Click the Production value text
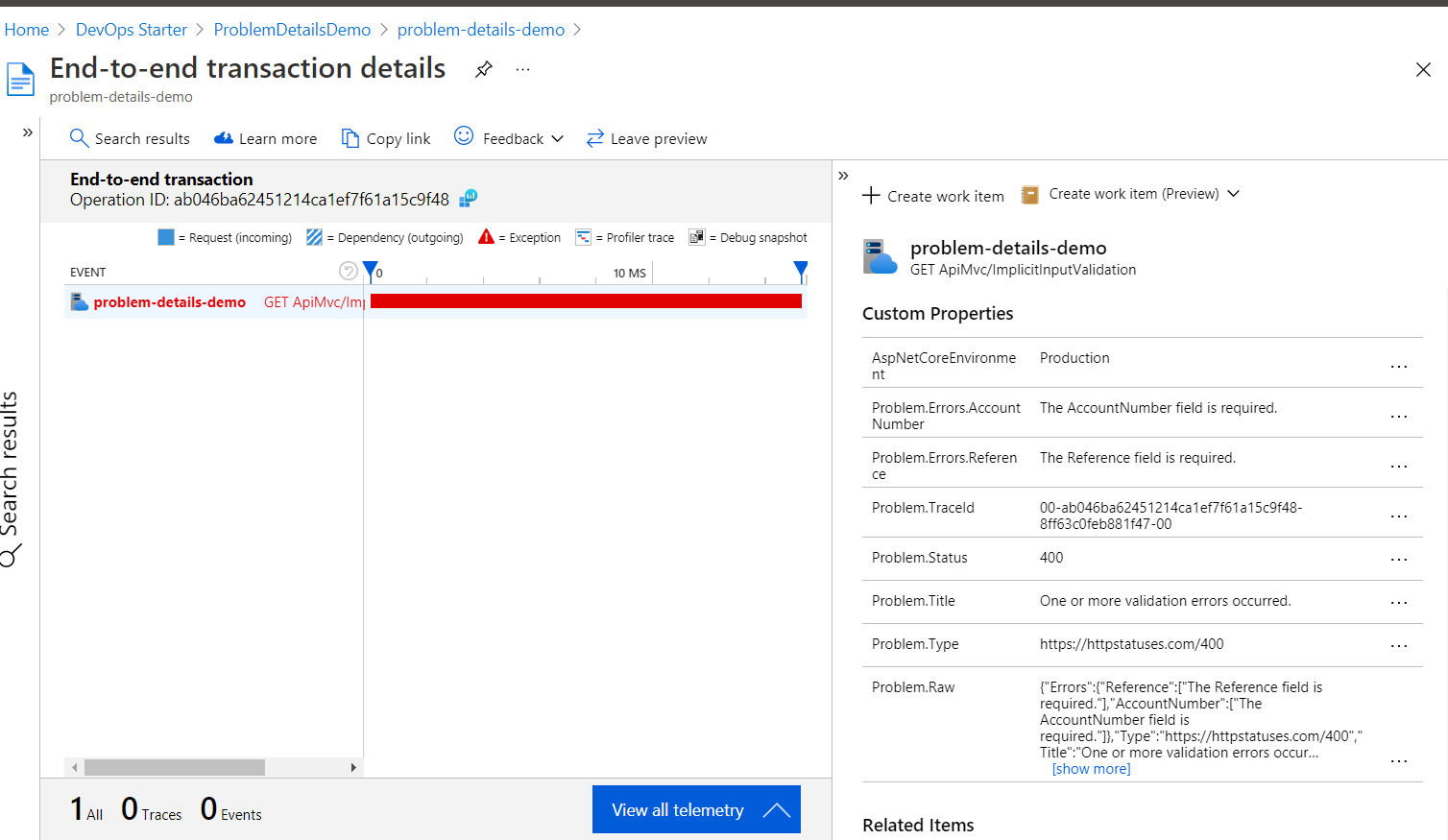Image resolution: width=1448 pixels, height=840 pixels. tap(1074, 358)
